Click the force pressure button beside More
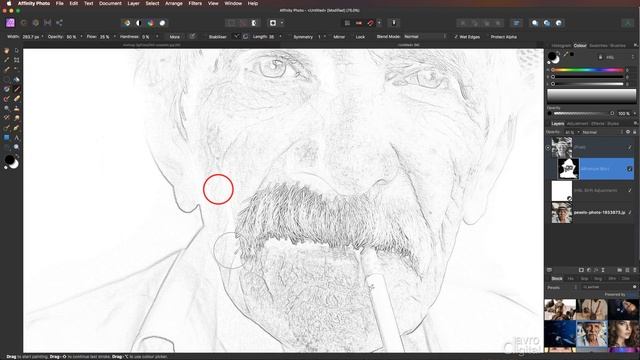Image resolution: width=640 pixels, height=360 pixels. click(192, 37)
